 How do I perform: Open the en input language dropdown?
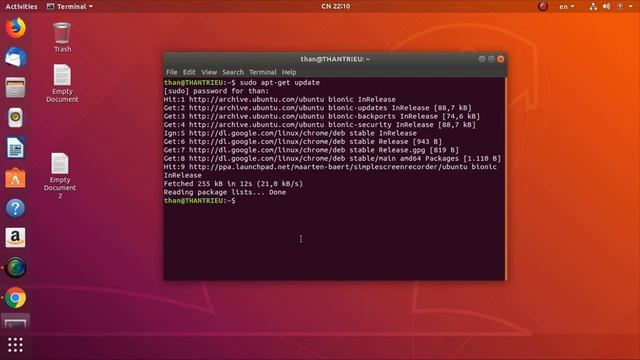coord(567,7)
